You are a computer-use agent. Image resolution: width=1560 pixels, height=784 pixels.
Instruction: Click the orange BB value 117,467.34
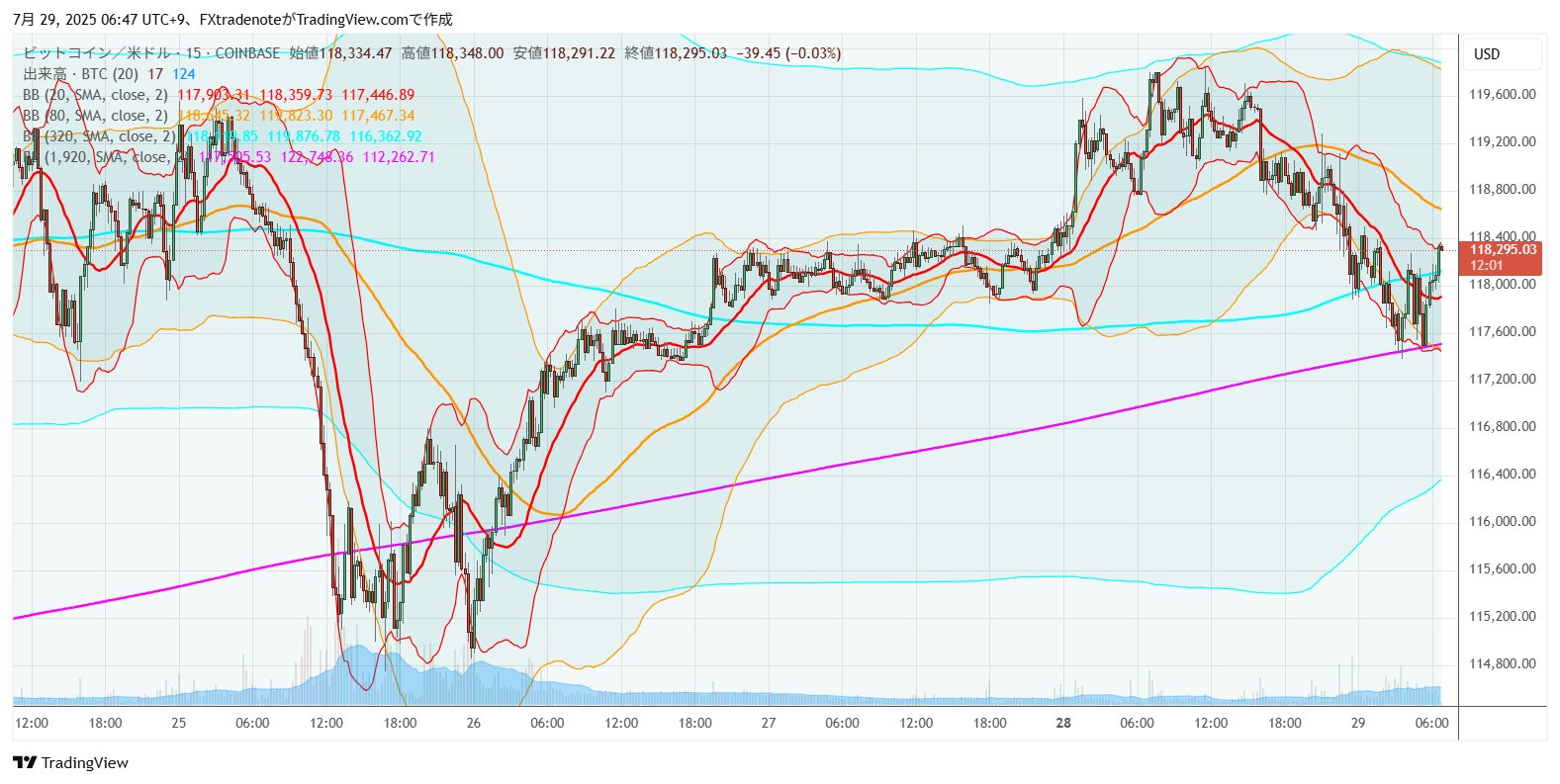[x=378, y=116]
